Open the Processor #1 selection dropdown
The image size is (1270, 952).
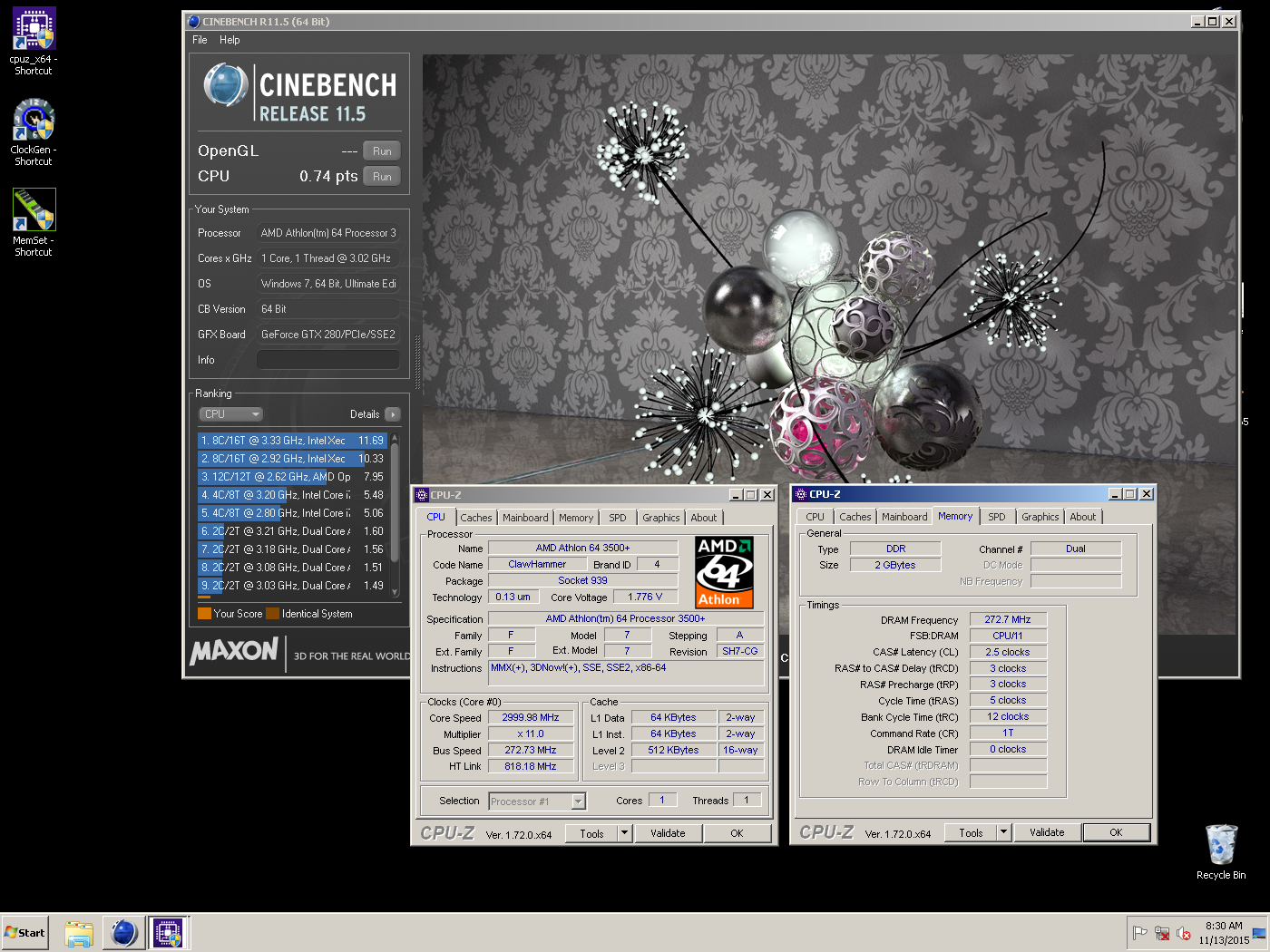(537, 801)
